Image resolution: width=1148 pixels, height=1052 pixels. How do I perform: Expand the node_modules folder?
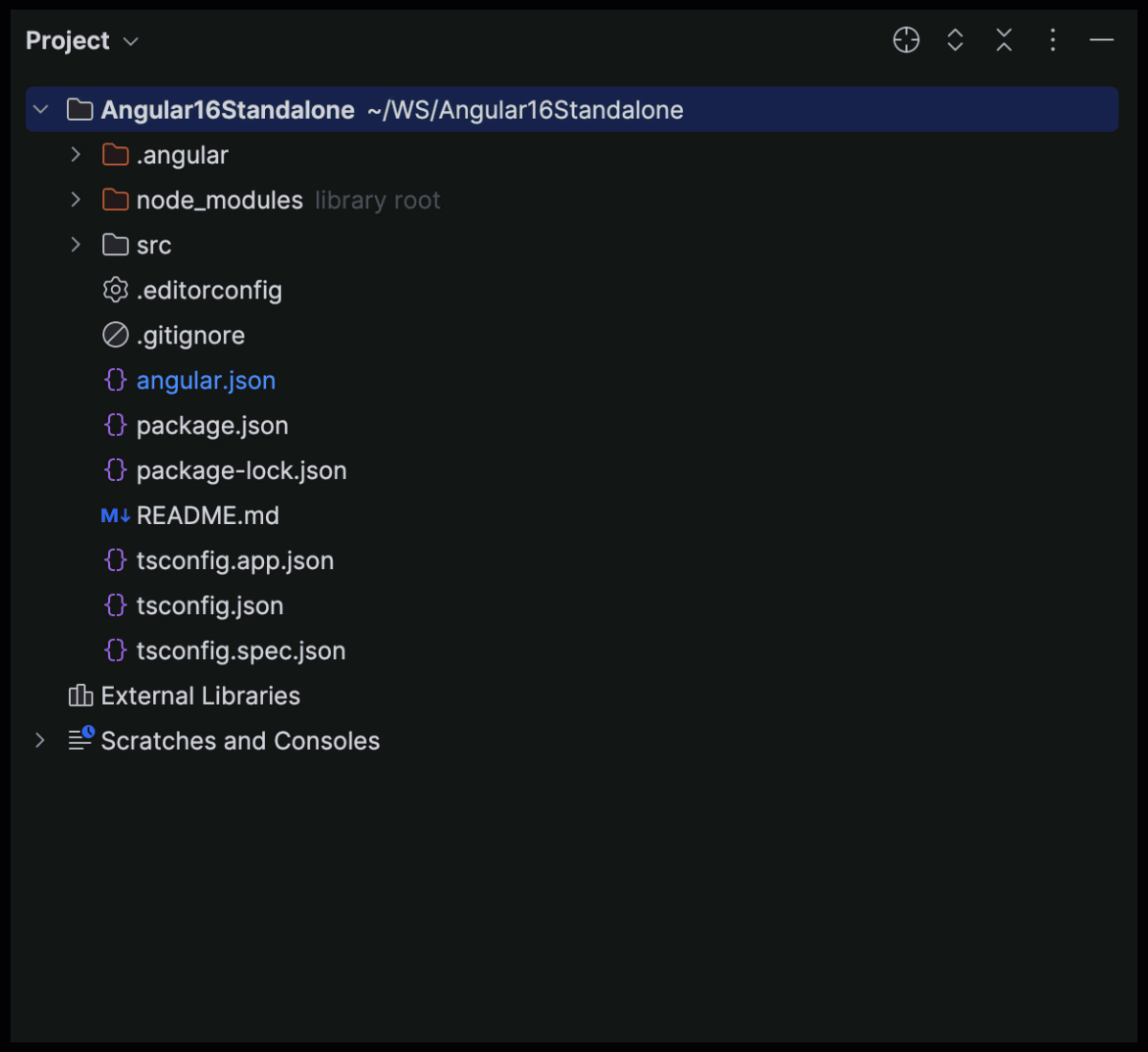(76, 199)
